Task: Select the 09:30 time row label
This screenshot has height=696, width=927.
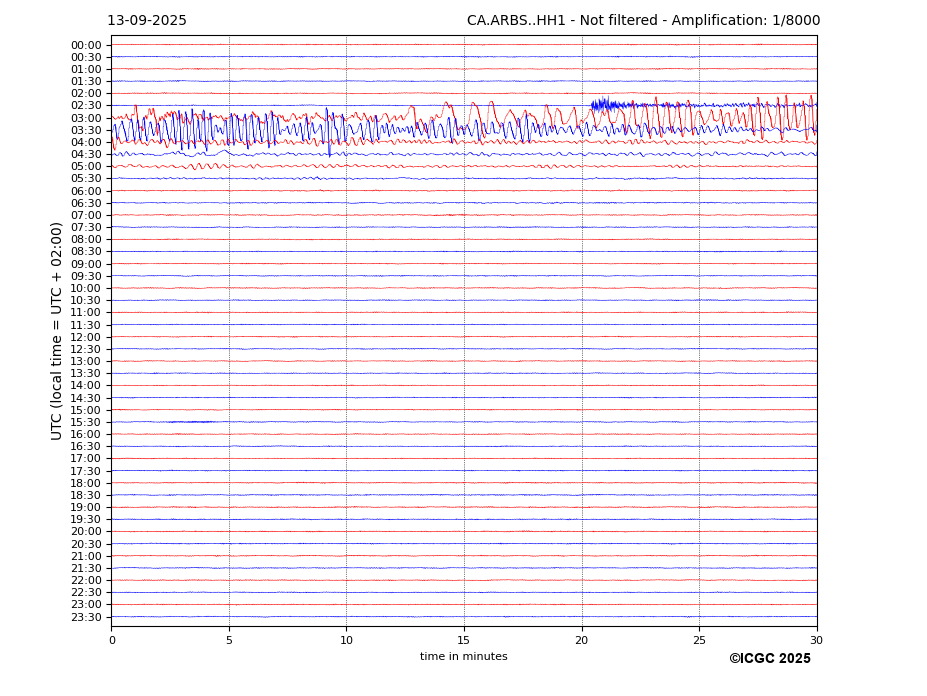Action: (86, 276)
